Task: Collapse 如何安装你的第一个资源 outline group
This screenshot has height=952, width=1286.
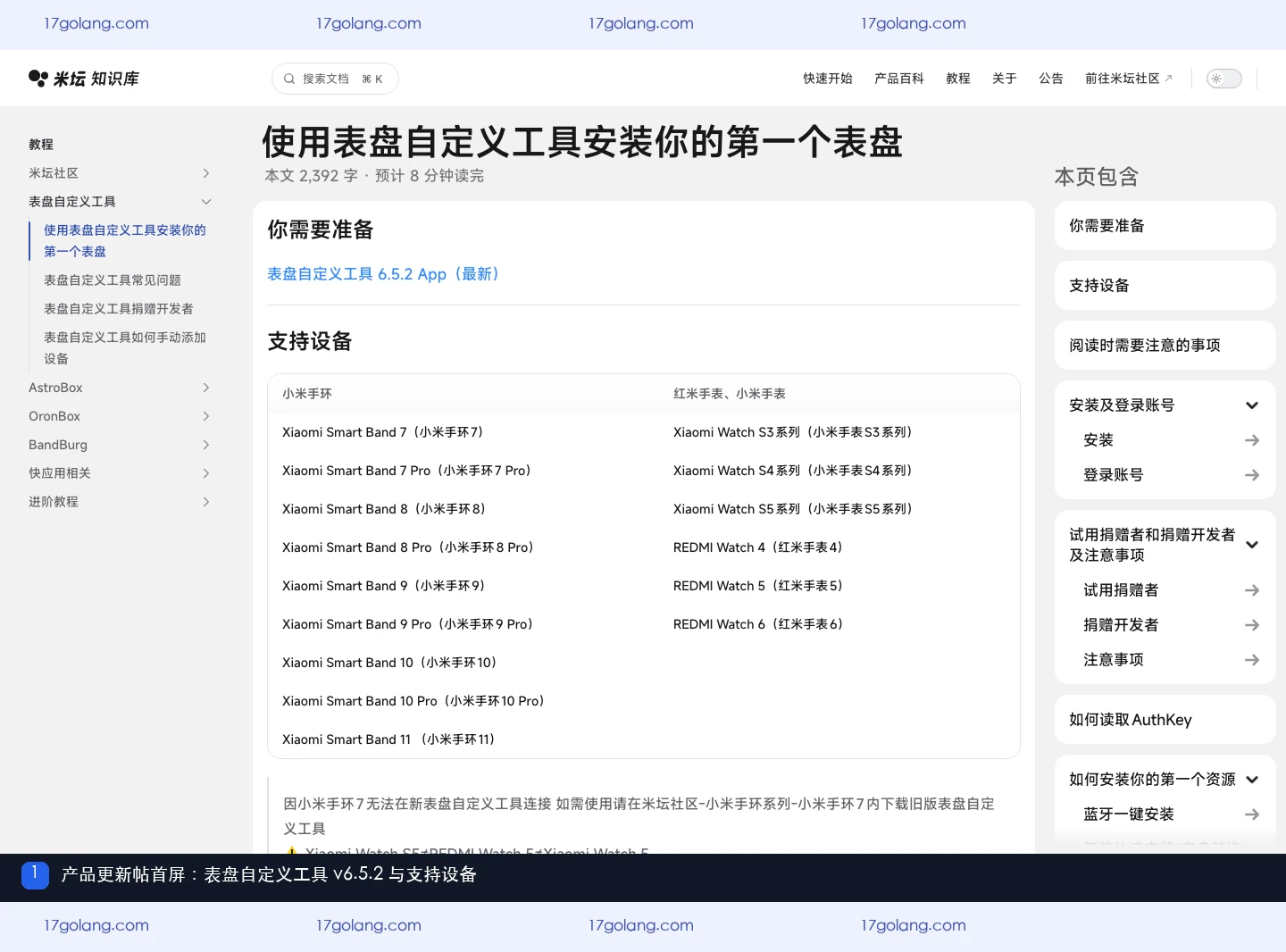Action: pos(1252,780)
